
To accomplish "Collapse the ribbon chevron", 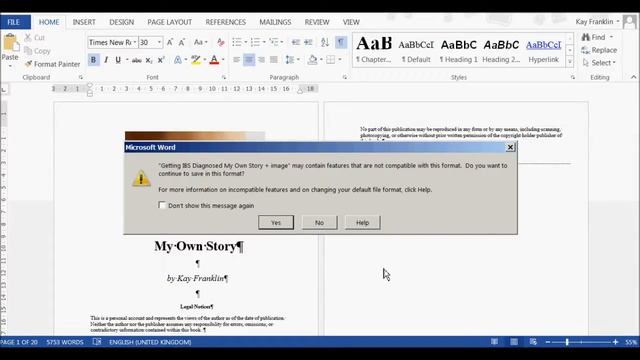I will click(x=633, y=77).
